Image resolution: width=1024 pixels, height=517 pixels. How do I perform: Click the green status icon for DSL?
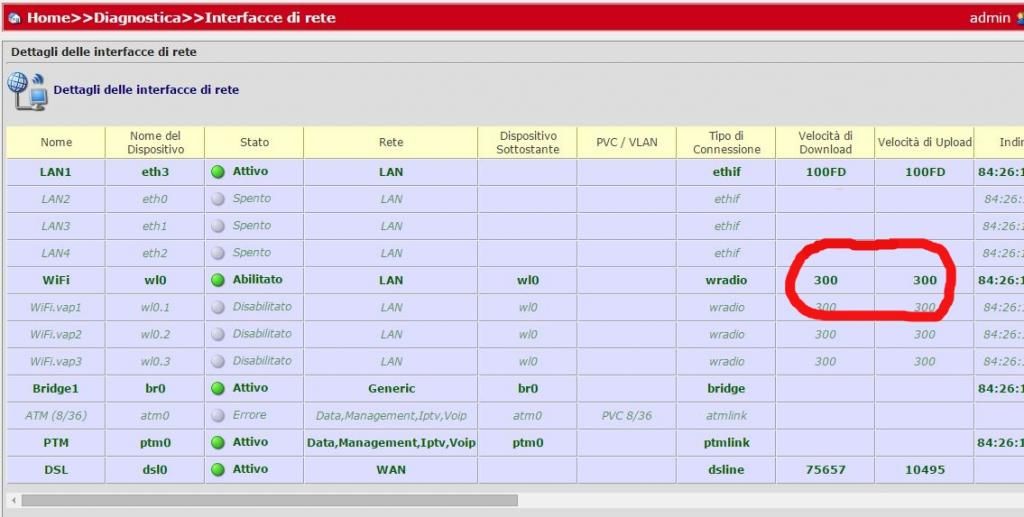click(218, 469)
